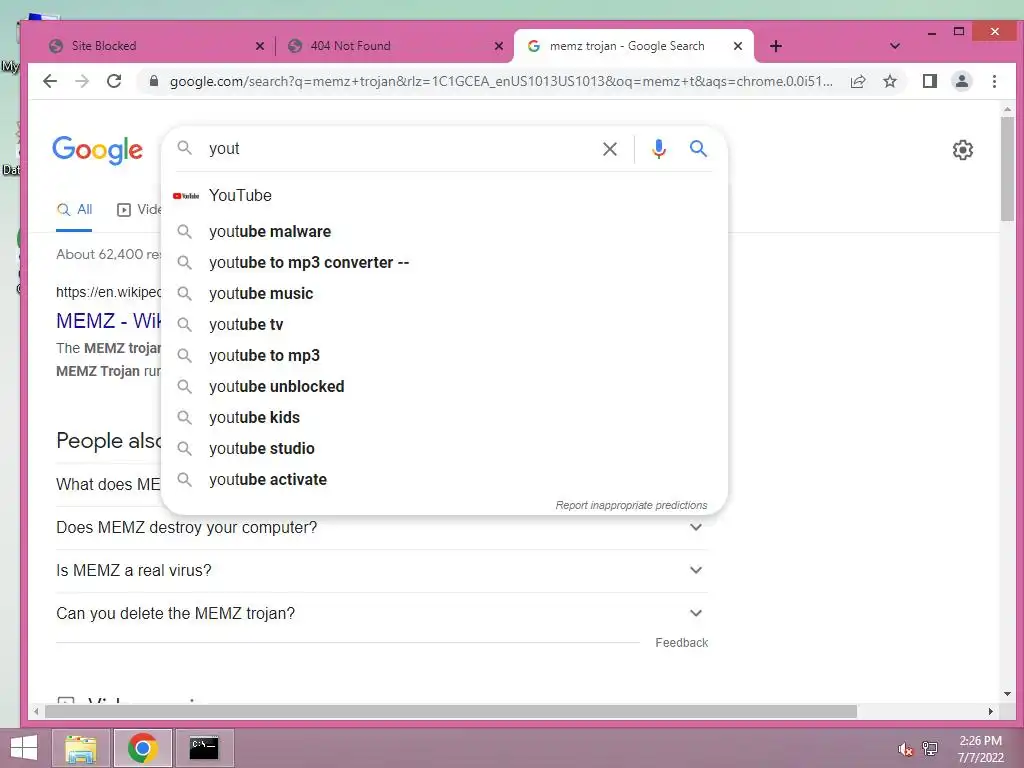Clear the search box text
Image resolution: width=1024 pixels, height=768 pixels.
click(x=610, y=150)
